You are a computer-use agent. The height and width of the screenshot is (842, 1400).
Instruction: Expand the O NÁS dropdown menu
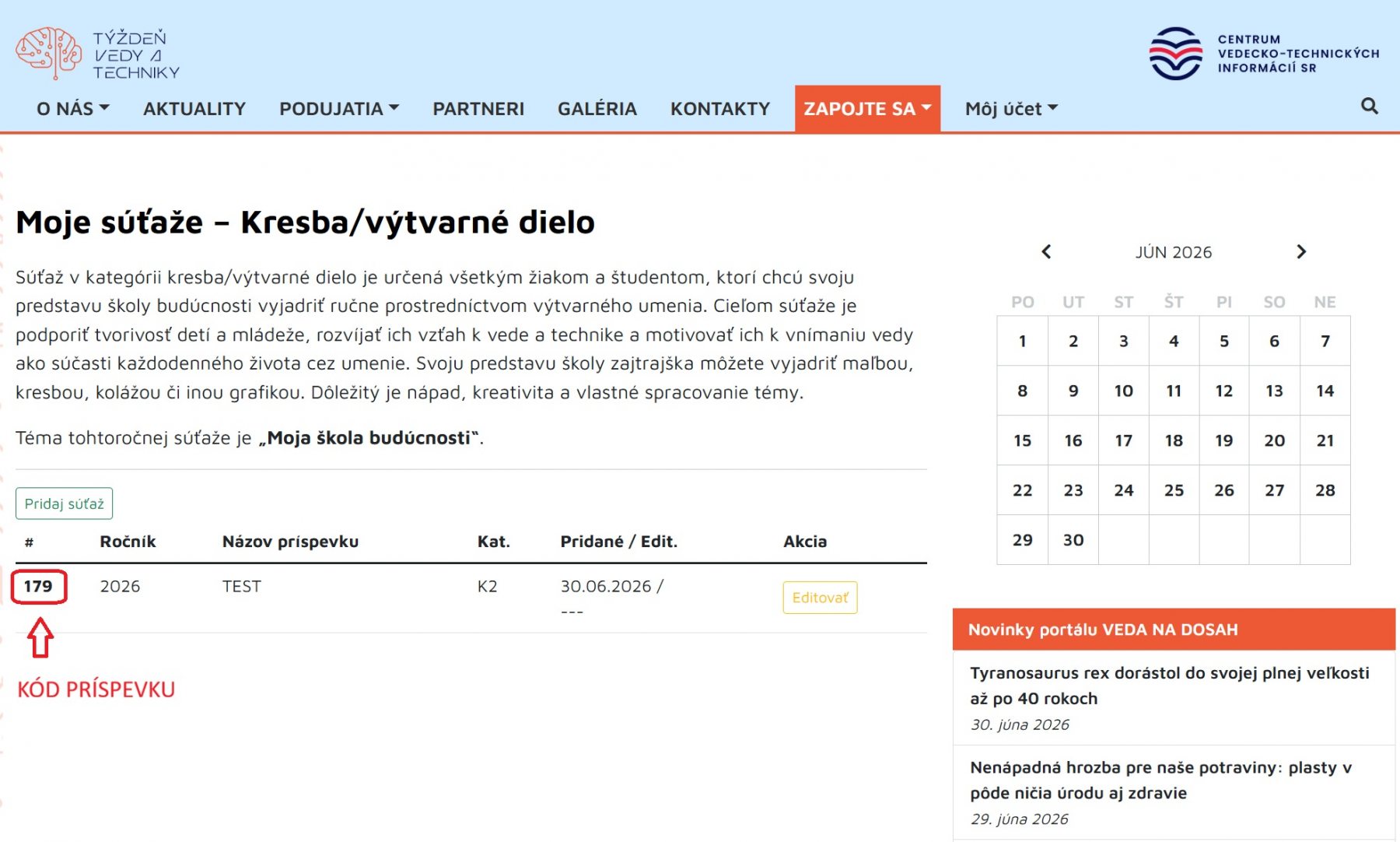pos(73,108)
